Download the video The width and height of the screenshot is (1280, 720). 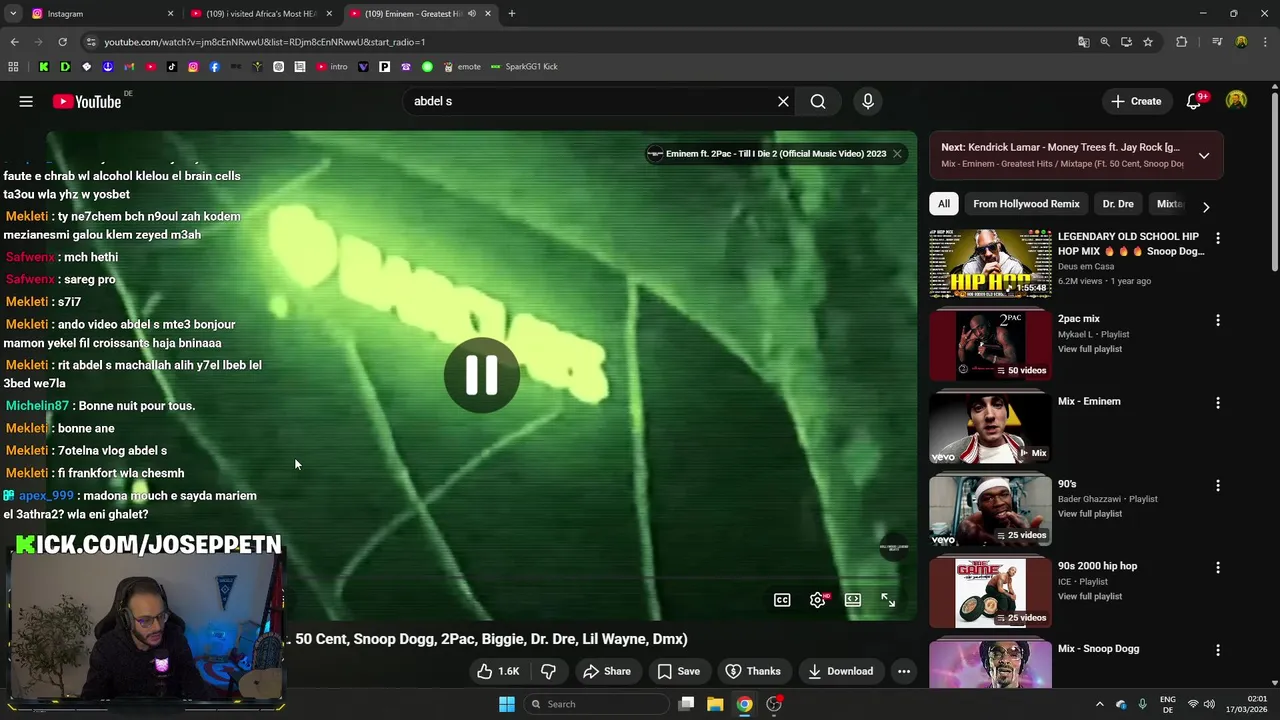(x=841, y=671)
